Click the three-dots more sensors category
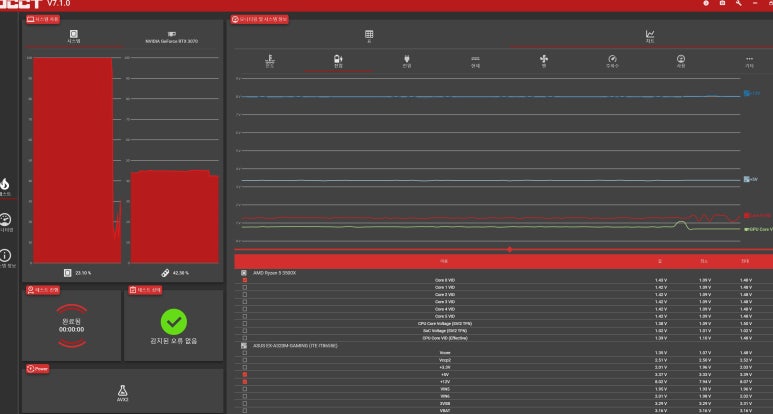This screenshot has height=414, width=773. tap(749, 62)
